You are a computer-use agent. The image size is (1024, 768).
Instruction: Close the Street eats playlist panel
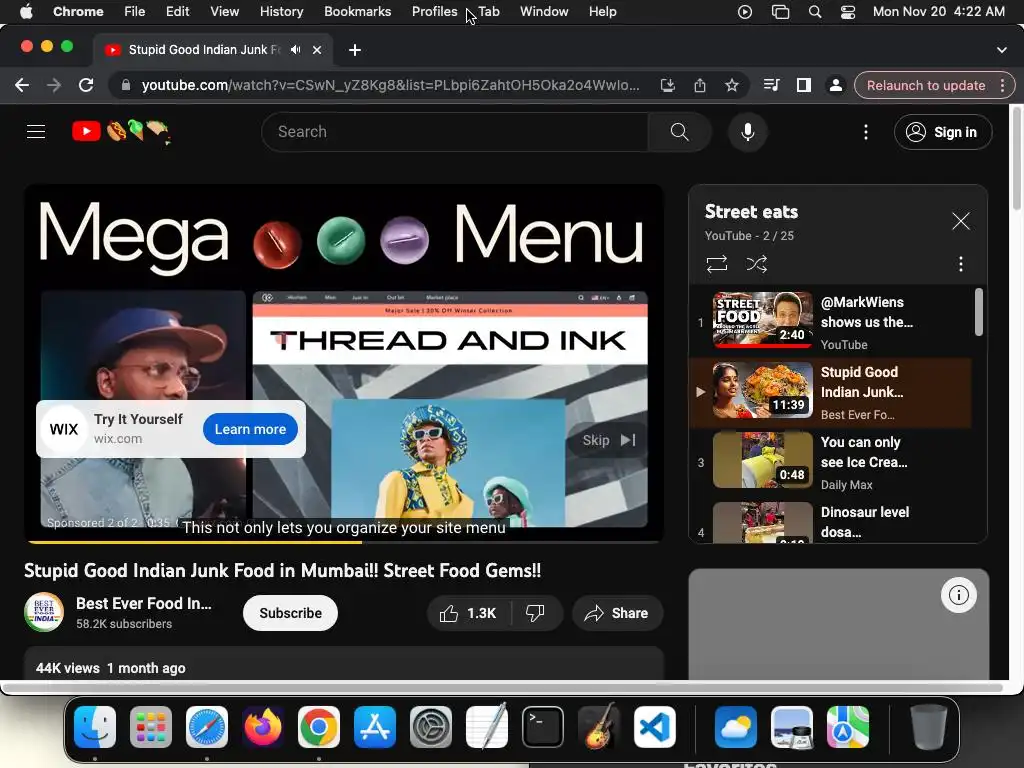(x=961, y=221)
